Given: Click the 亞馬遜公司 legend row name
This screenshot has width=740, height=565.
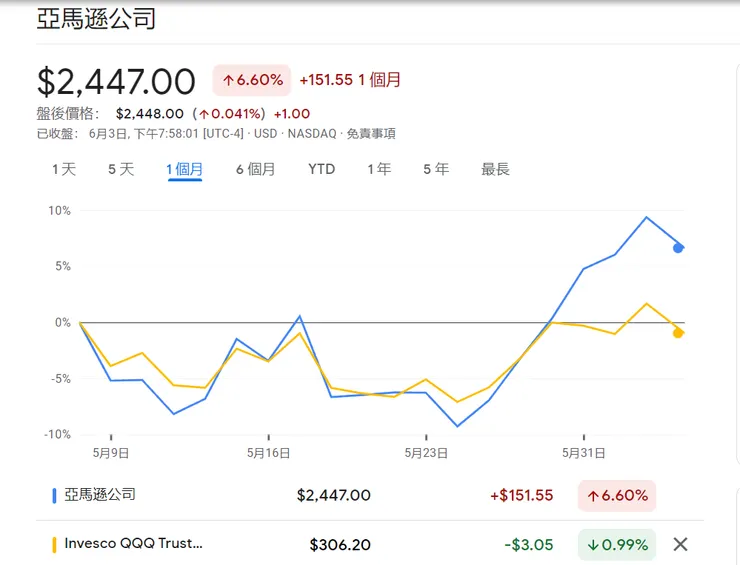Looking at the screenshot, I should 100,495.
